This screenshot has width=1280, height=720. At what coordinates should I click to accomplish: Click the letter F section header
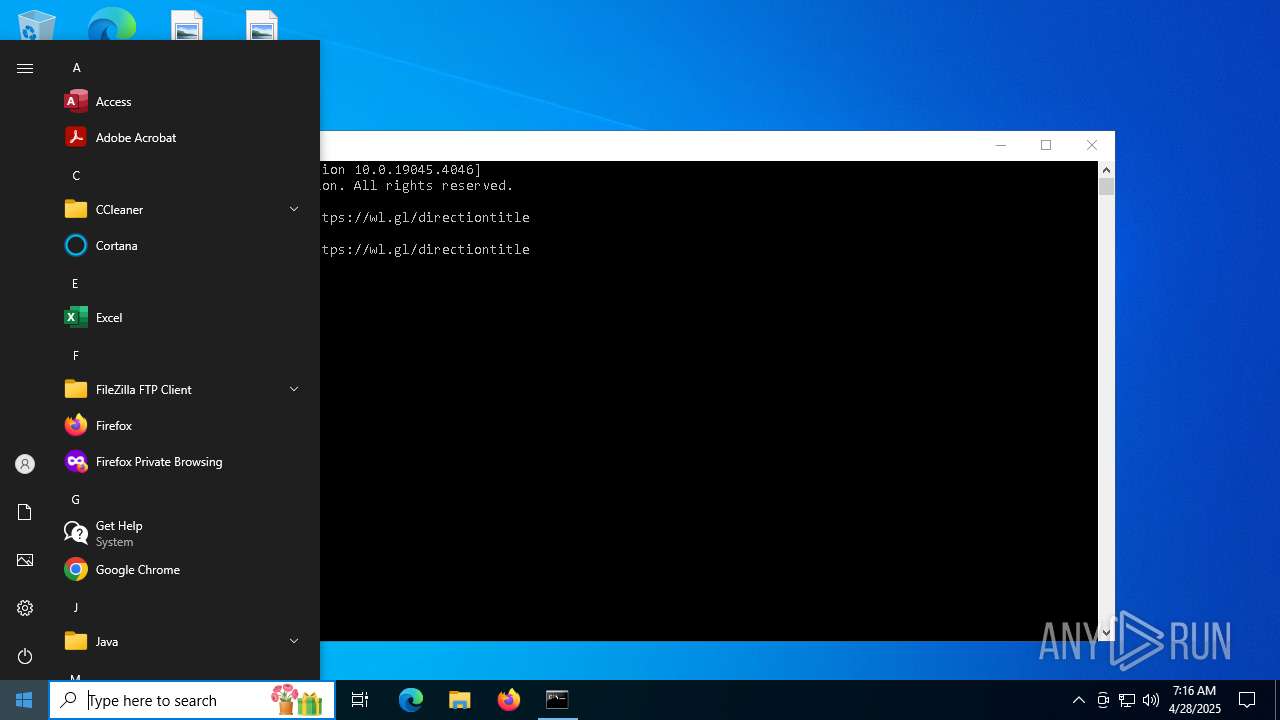click(75, 355)
